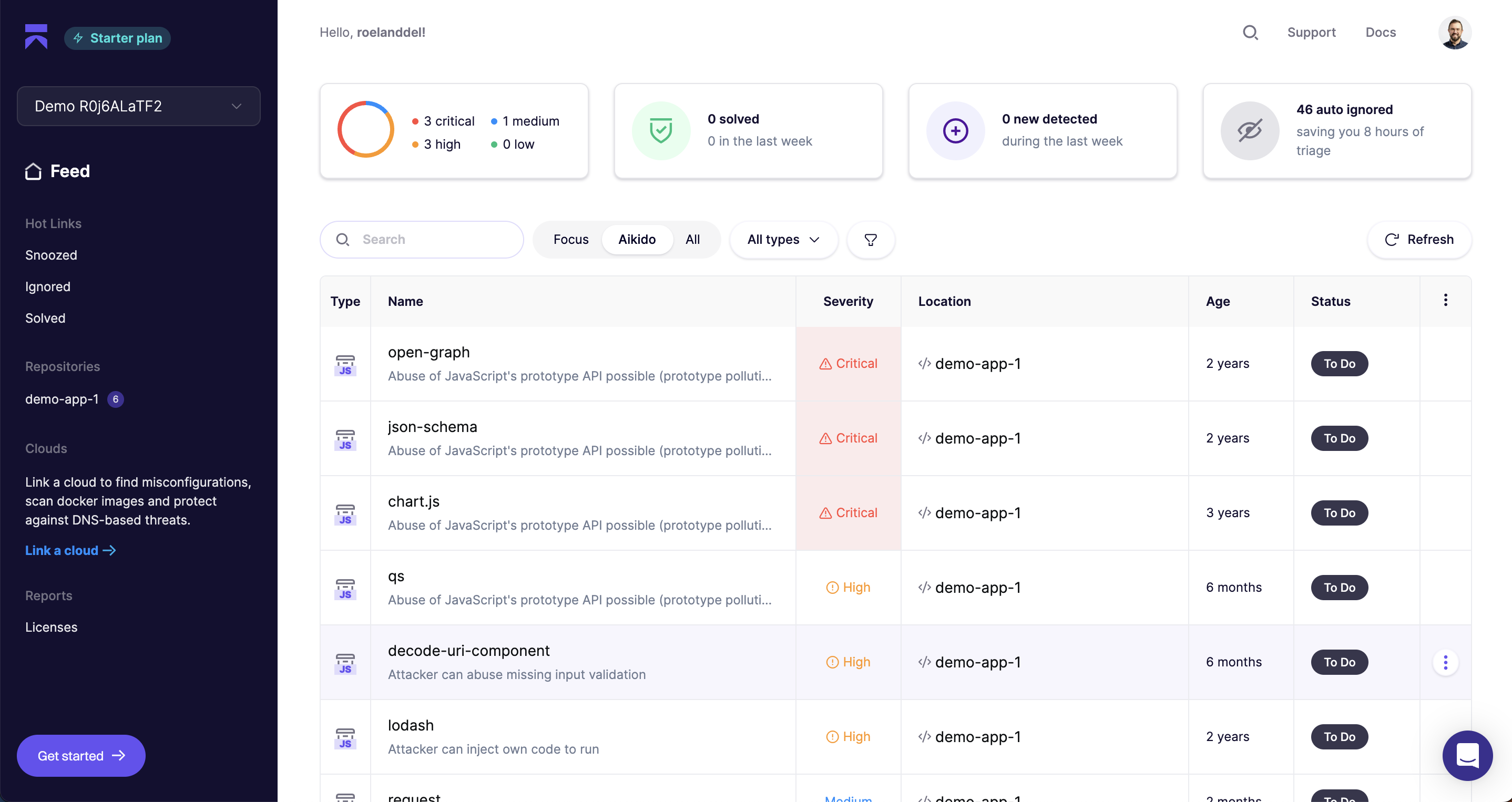Open the header search magnifier icon
1512x802 pixels.
[1250, 32]
